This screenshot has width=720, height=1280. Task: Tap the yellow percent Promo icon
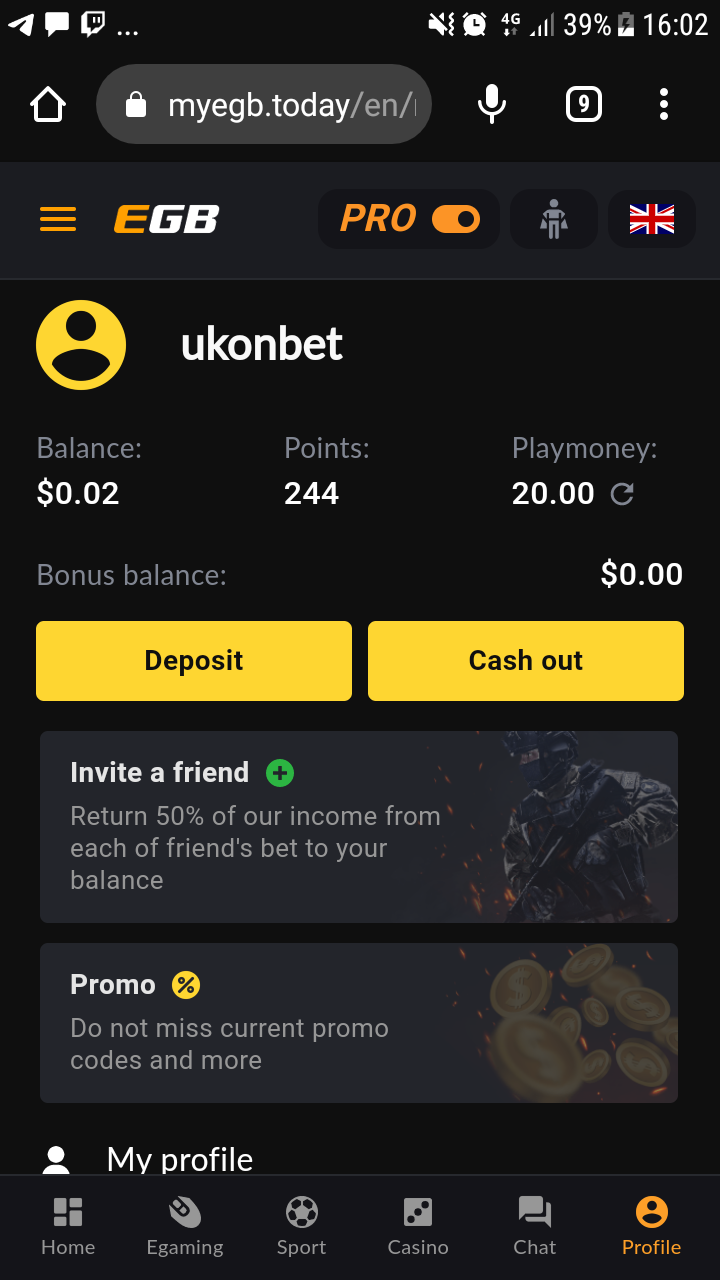point(186,985)
